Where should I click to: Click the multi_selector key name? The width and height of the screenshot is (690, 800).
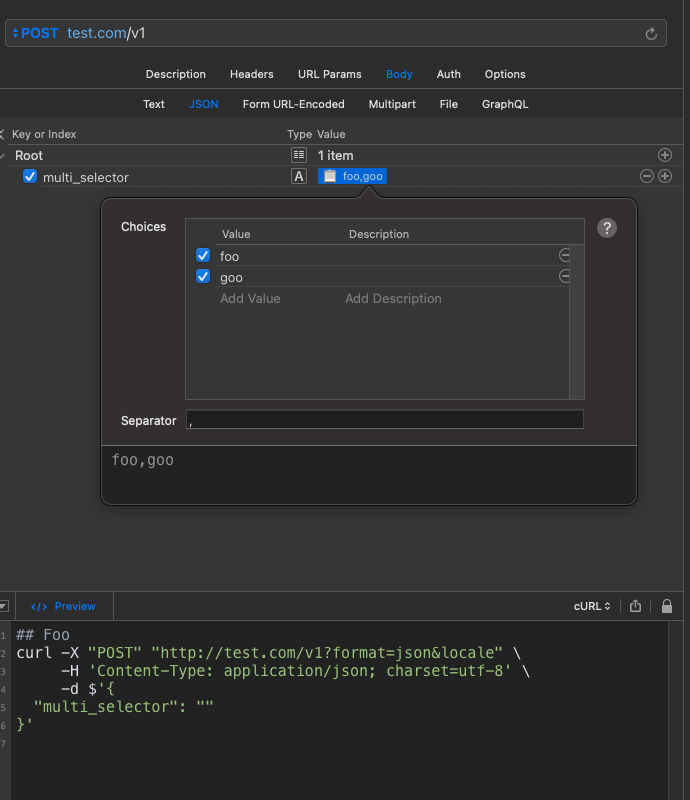[86, 178]
